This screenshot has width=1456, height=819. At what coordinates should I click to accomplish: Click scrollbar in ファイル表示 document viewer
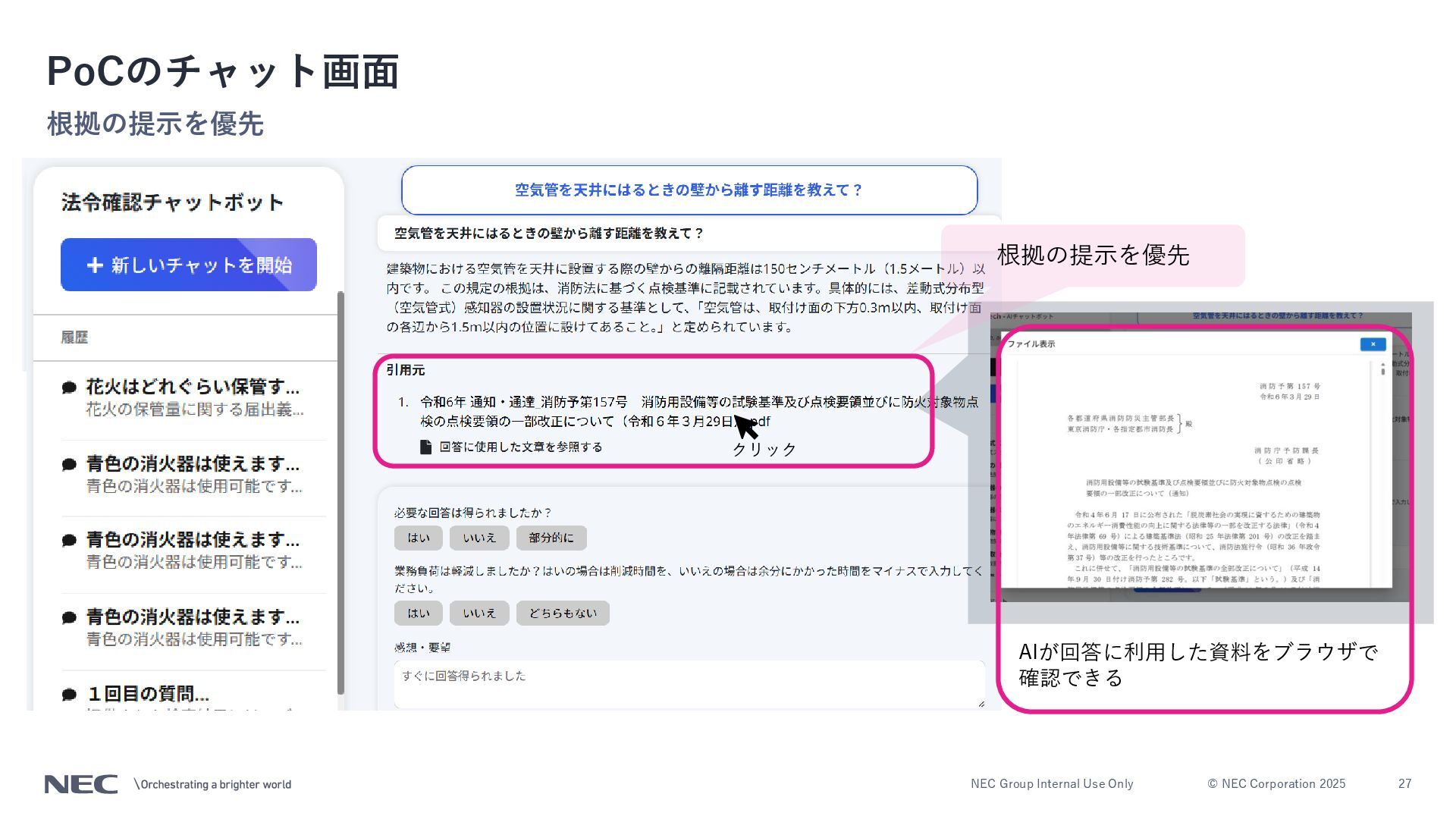click(1382, 372)
